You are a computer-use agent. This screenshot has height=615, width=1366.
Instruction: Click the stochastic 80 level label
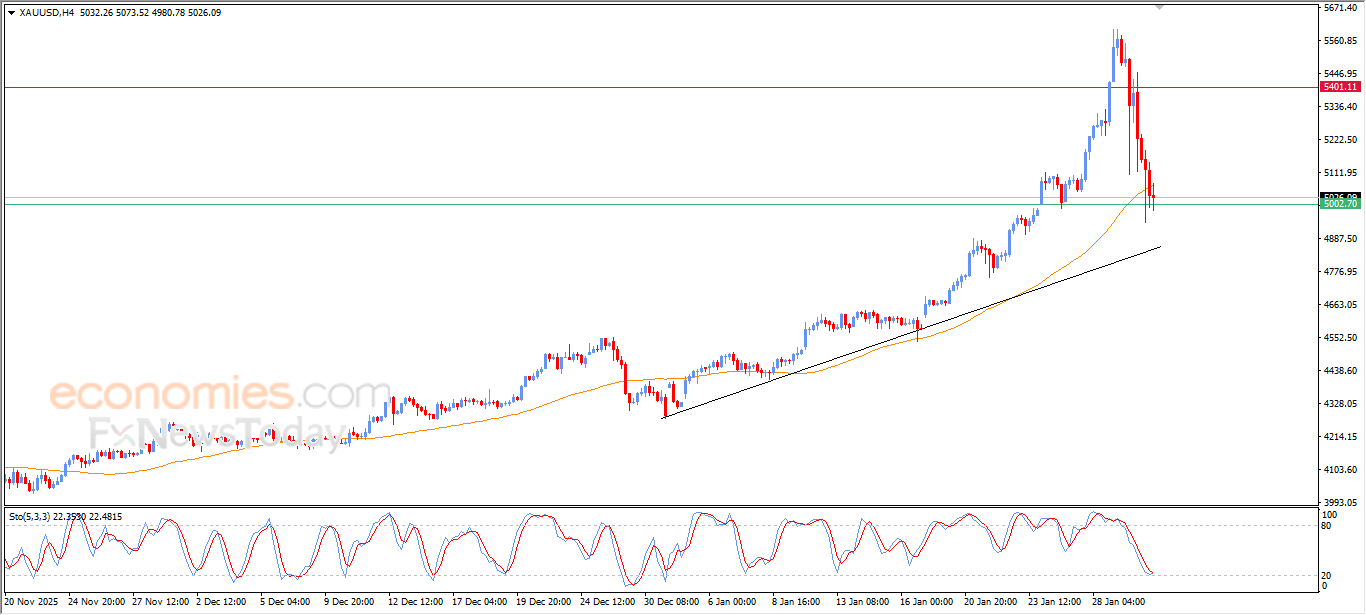[1328, 525]
